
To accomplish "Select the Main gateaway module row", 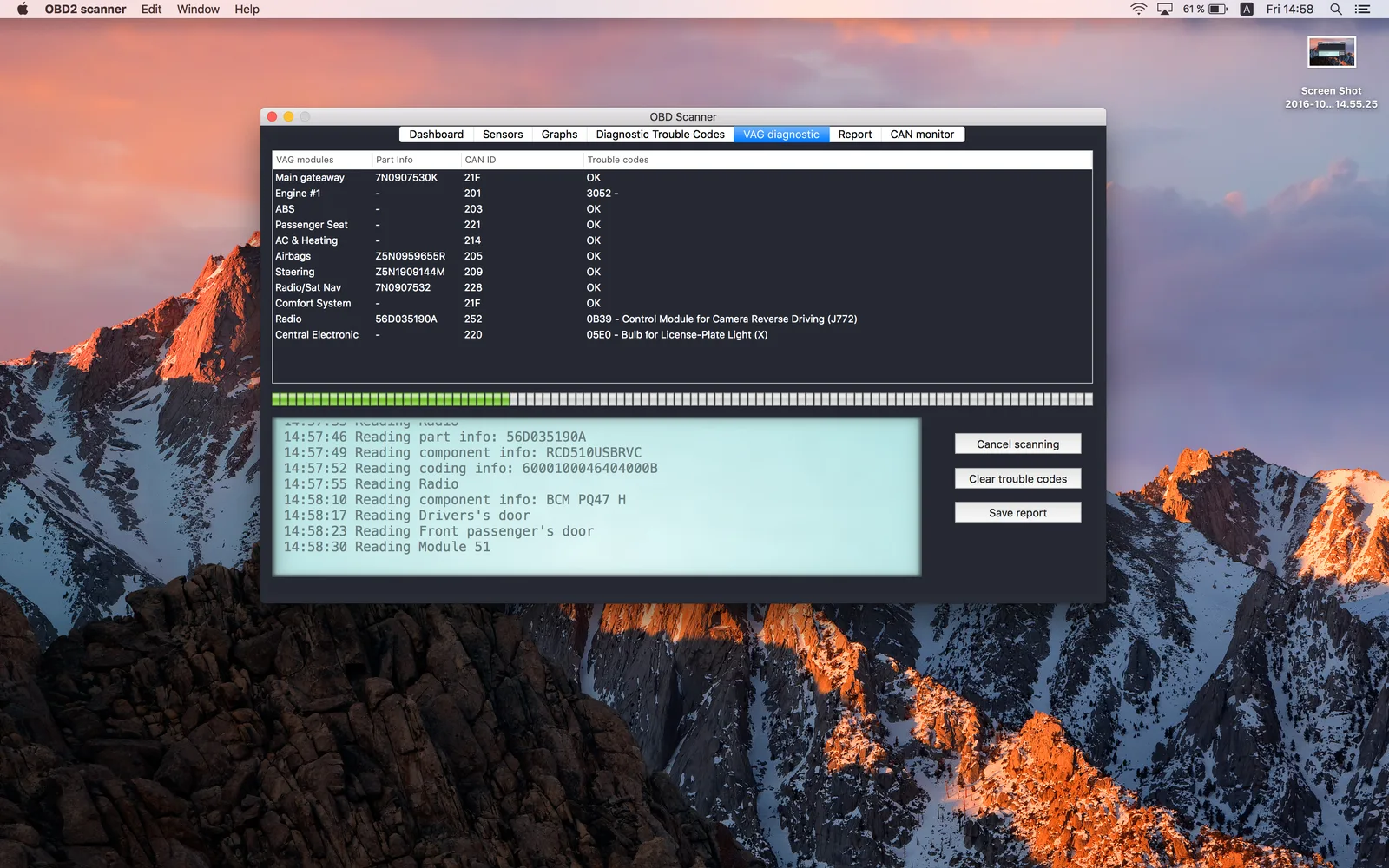I will click(x=682, y=178).
